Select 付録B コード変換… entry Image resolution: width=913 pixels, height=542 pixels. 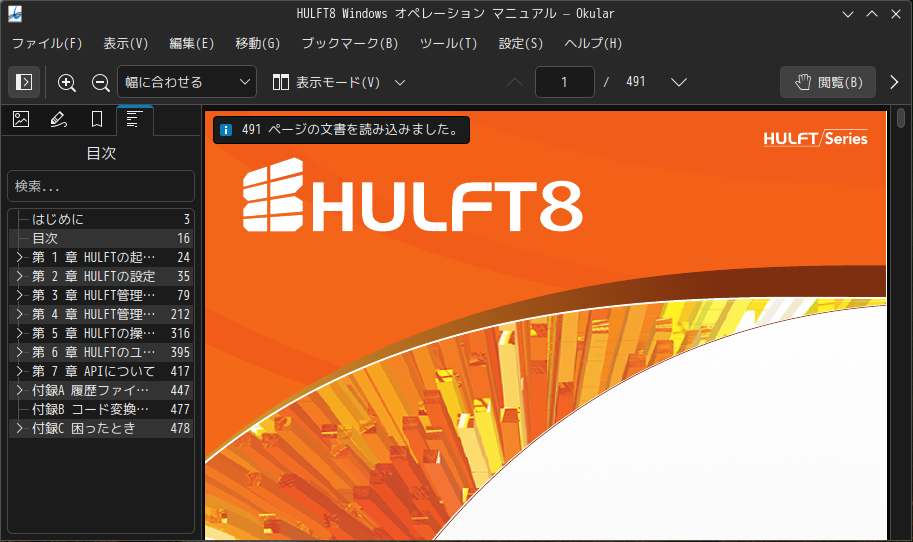(101, 409)
